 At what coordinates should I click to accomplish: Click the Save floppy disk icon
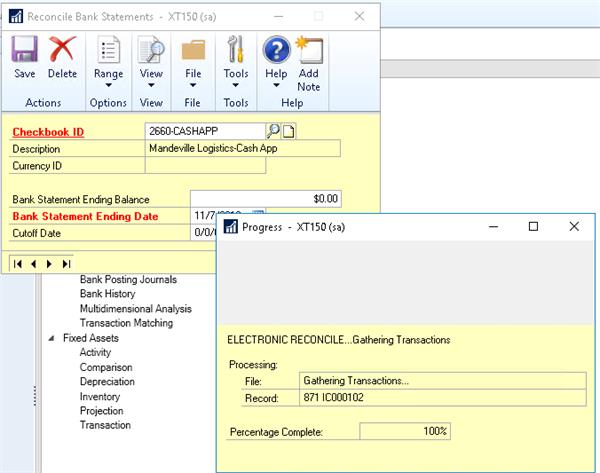pos(24,49)
